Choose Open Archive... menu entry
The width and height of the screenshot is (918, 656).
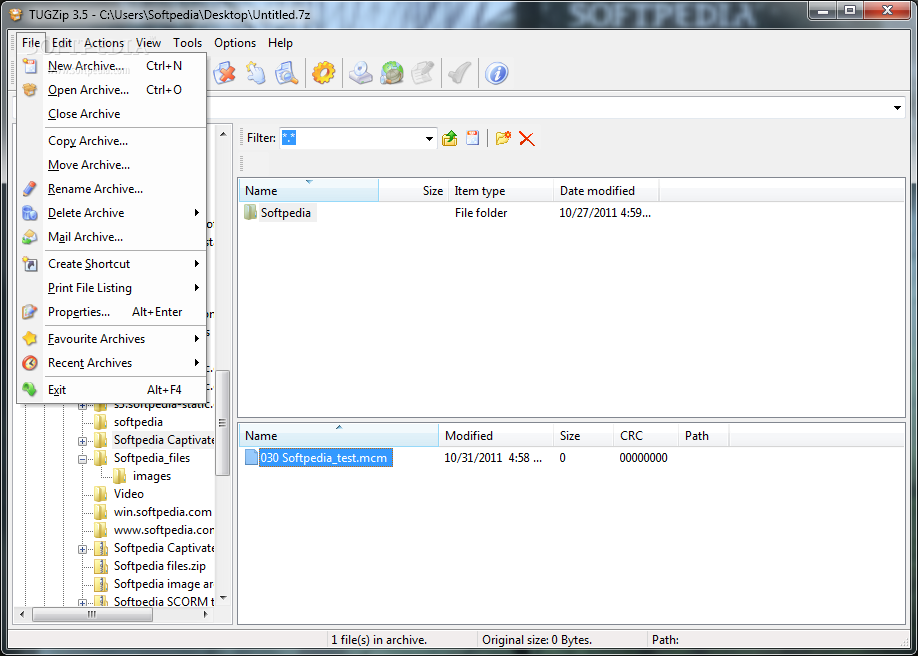click(x=111, y=90)
